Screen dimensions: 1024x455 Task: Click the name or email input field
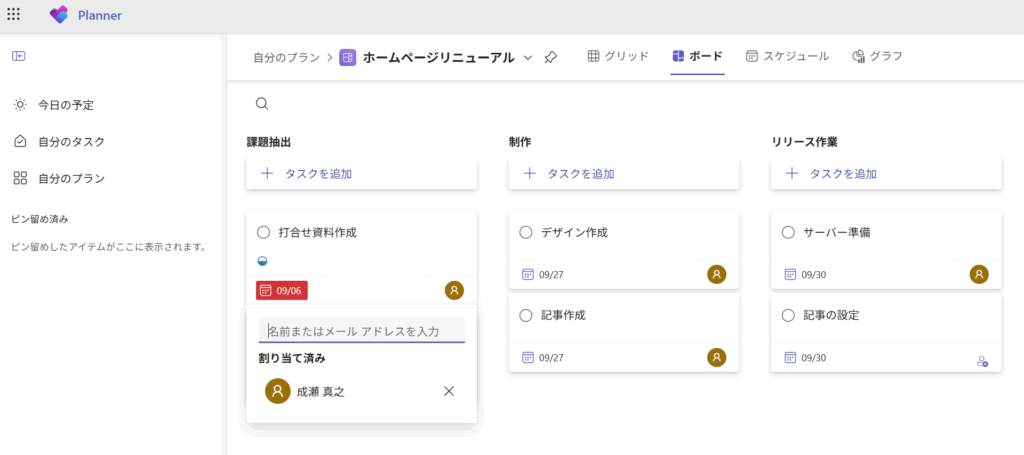coord(361,331)
